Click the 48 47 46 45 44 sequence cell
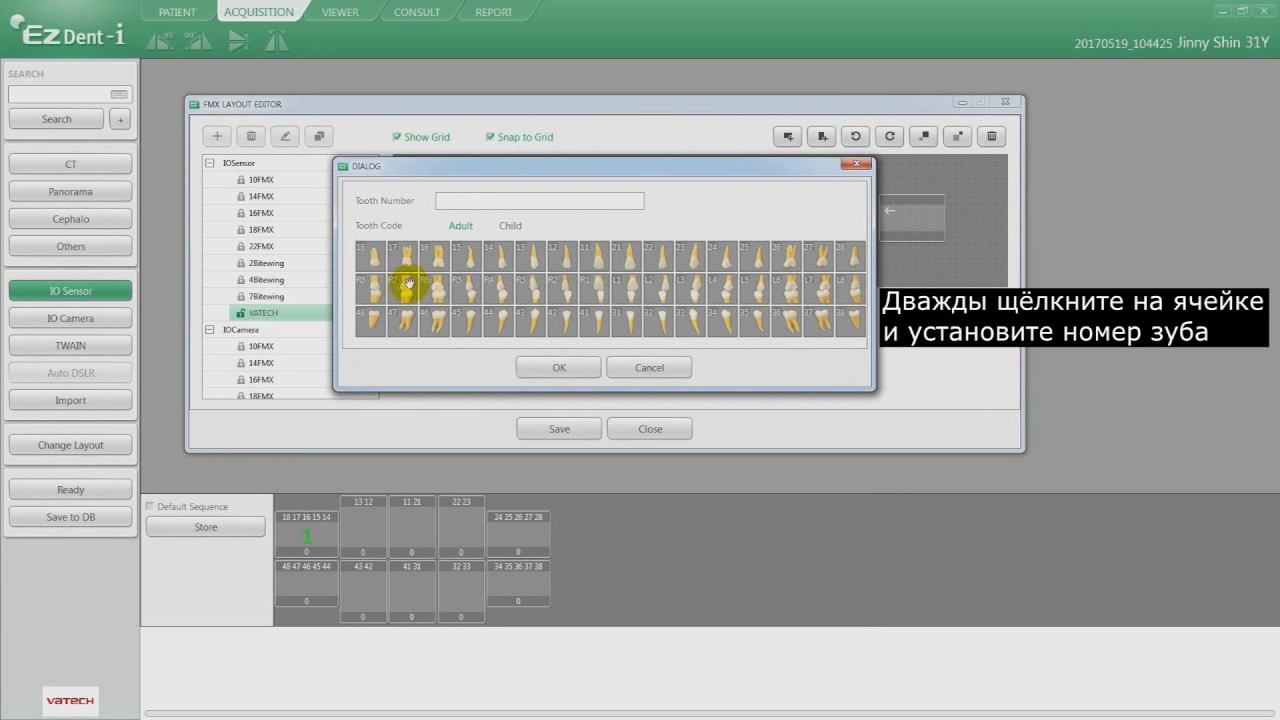This screenshot has width=1280, height=720. [x=306, y=583]
